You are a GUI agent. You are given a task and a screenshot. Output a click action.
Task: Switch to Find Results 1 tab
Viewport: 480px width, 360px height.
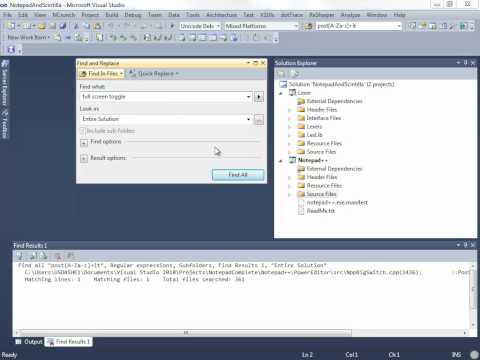(69, 342)
